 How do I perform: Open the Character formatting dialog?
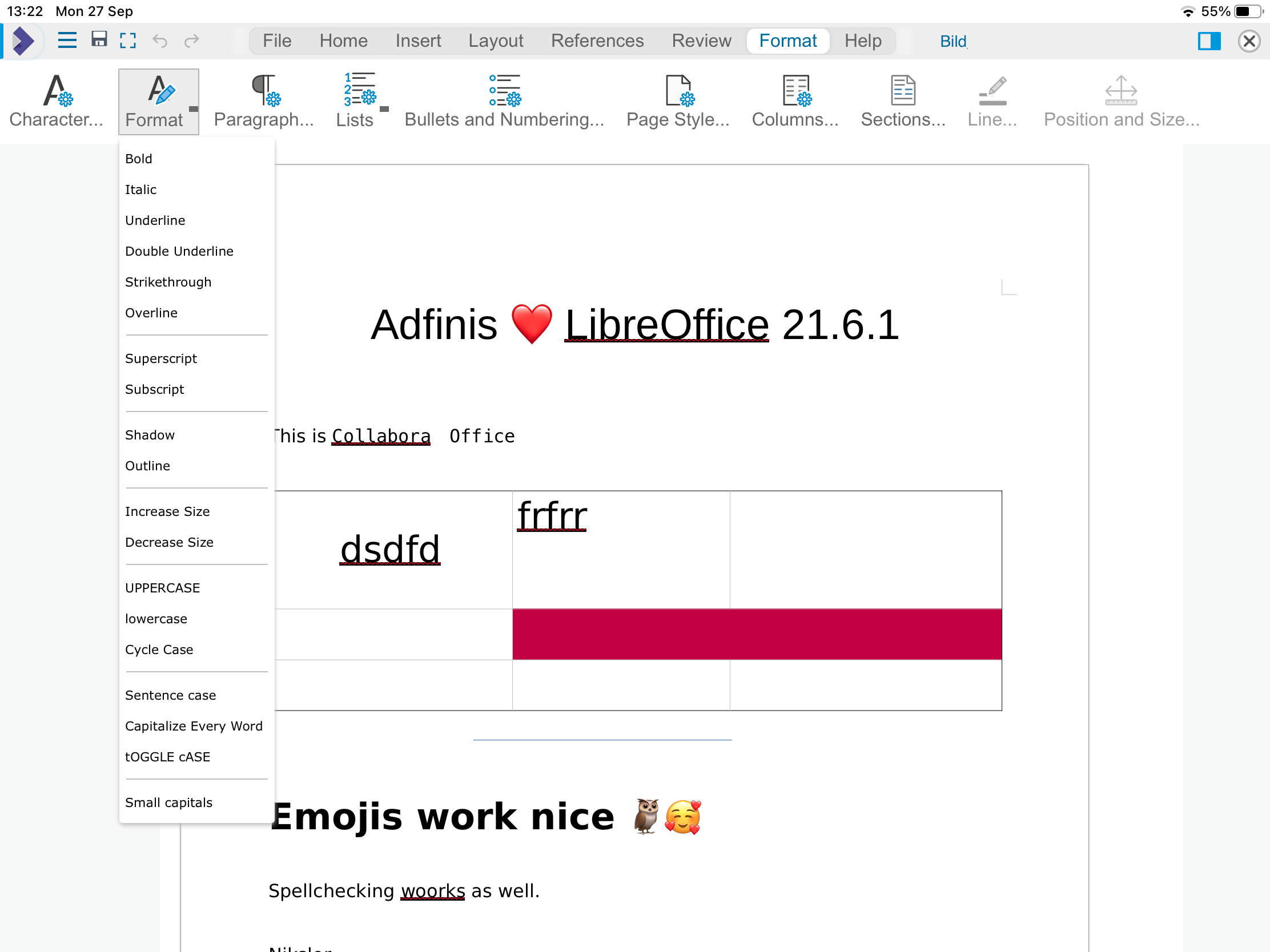tap(57, 101)
